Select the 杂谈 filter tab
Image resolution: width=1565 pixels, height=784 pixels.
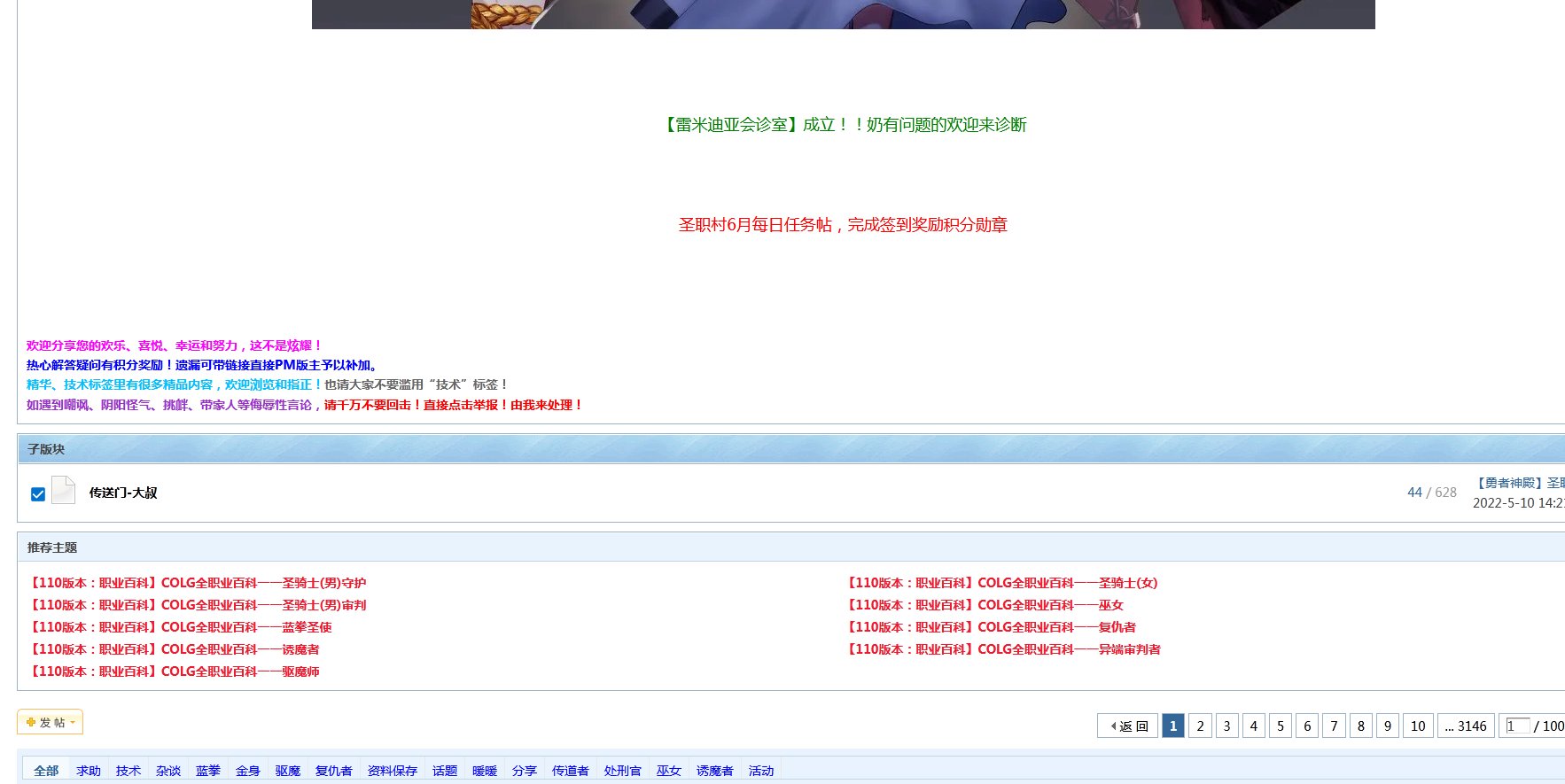(168, 771)
